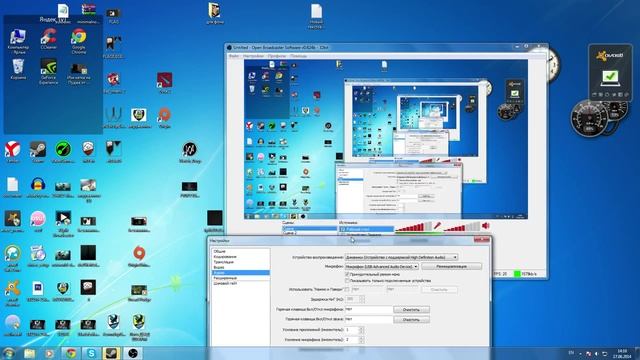This screenshot has width=640, height=360.
Task: Open the GeForce Experience shortcut
Action: tap(49, 71)
